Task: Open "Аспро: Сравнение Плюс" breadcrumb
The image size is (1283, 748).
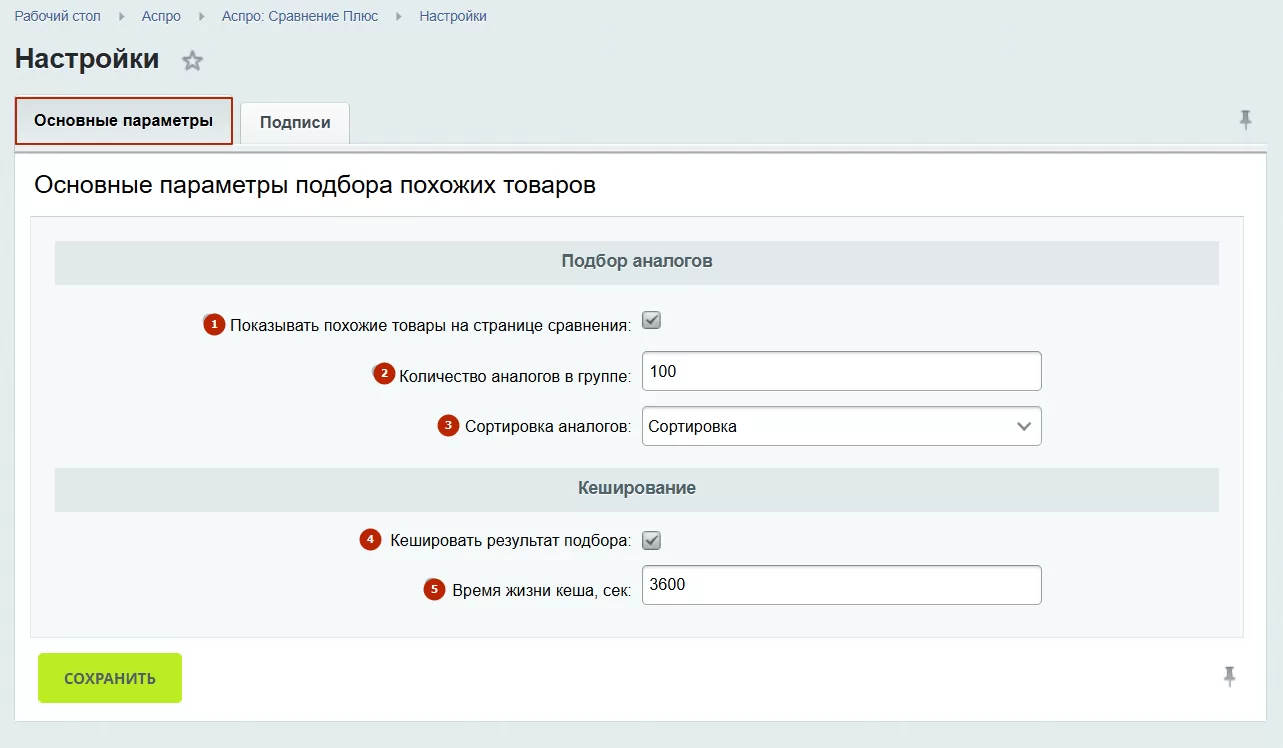Action: click(x=300, y=16)
